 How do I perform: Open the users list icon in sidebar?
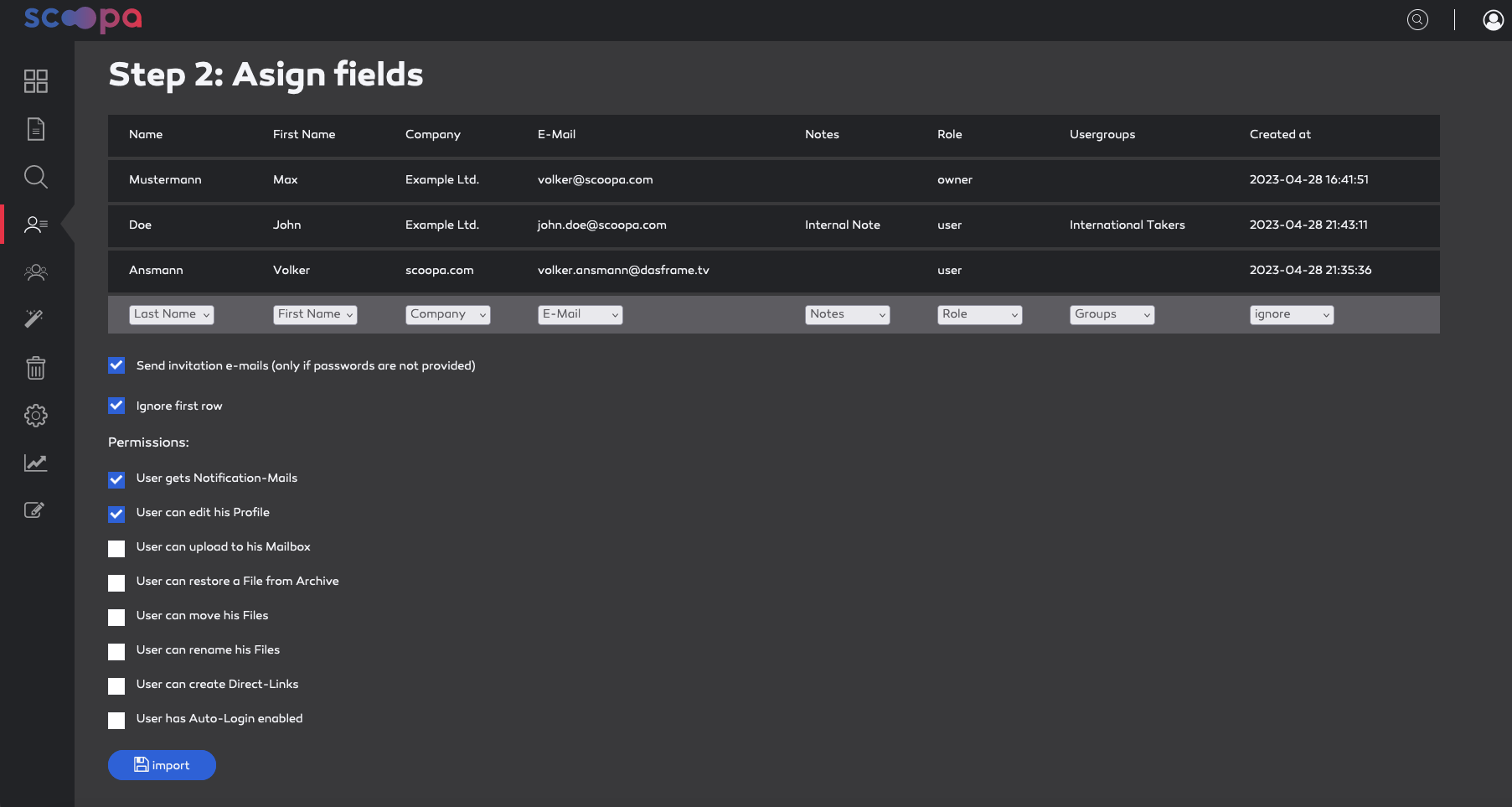[x=36, y=225]
